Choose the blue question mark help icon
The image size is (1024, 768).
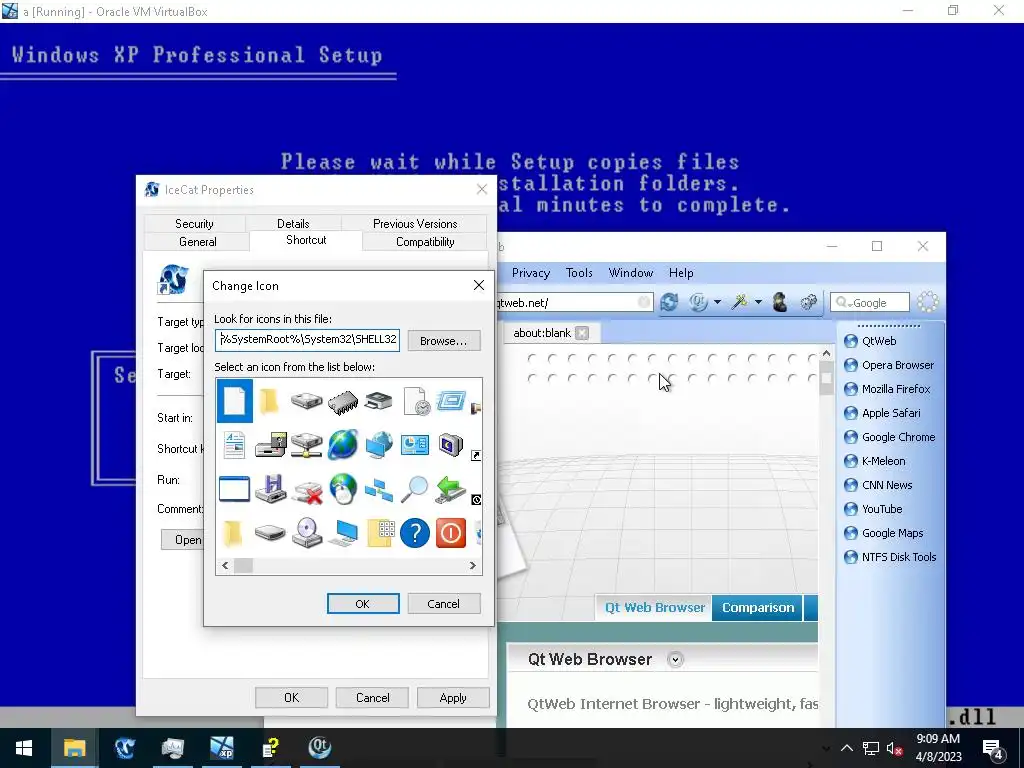[415, 533]
